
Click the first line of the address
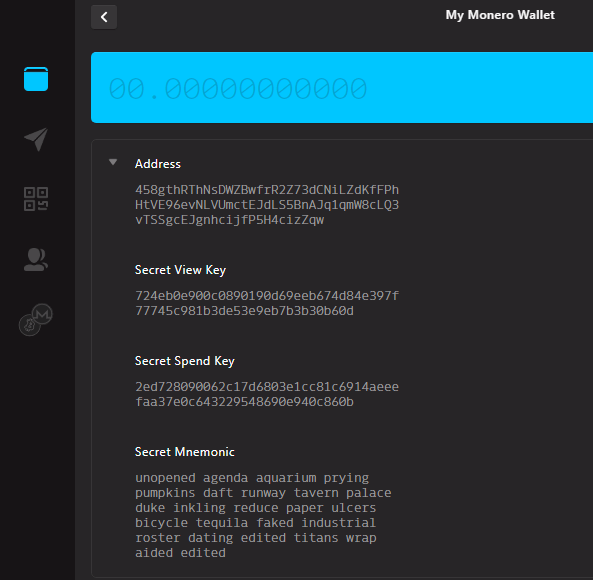tap(267, 190)
